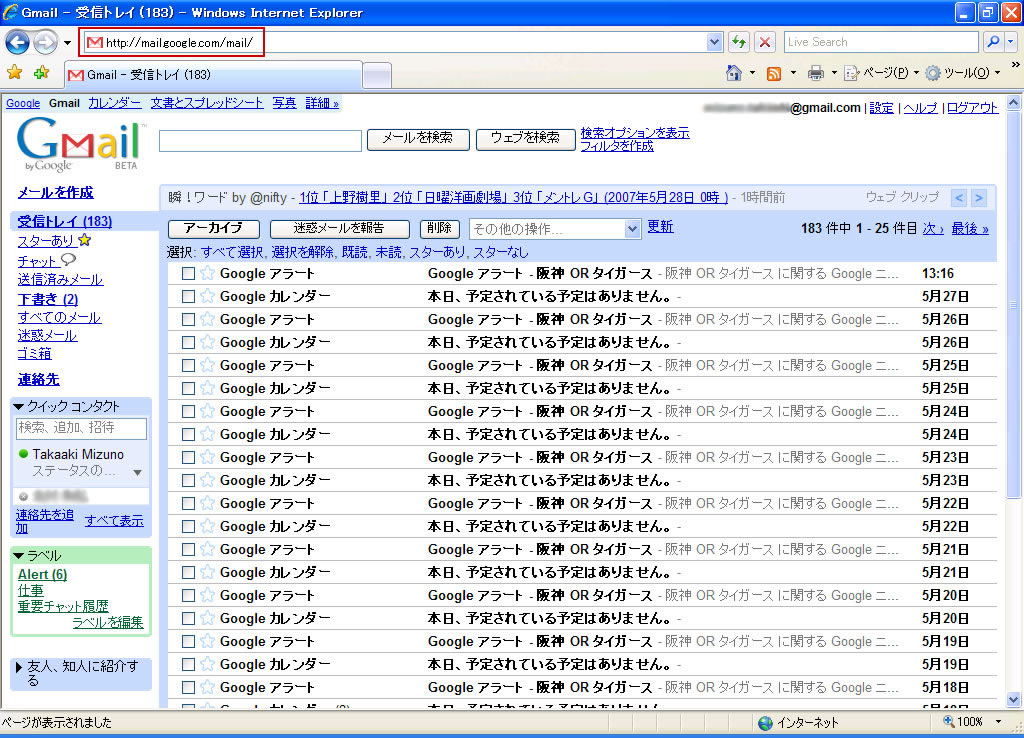The image size is (1024, 738).
Task: Click the IE Back navigation button
Action: (x=18, y=42)
